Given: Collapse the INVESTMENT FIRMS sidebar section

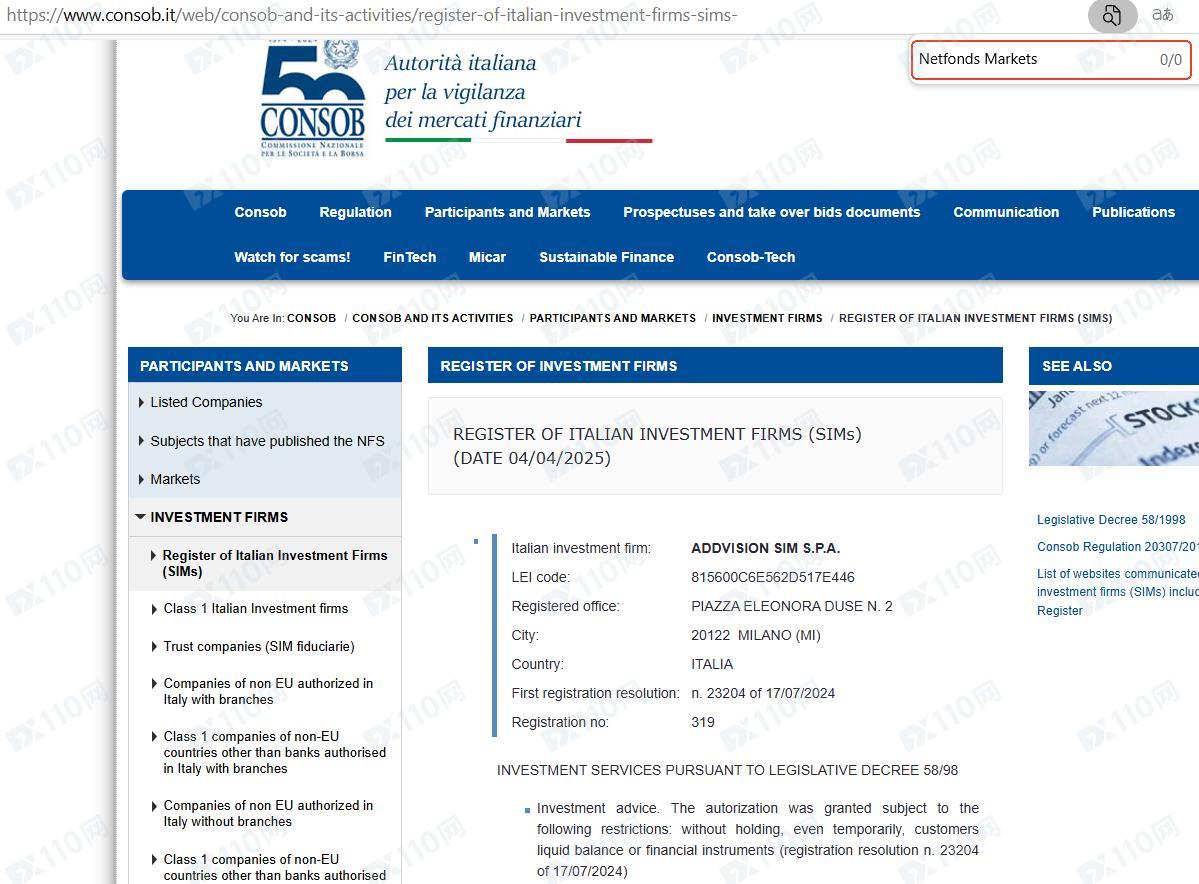Looking at the screenshot, I should [218, 517].
